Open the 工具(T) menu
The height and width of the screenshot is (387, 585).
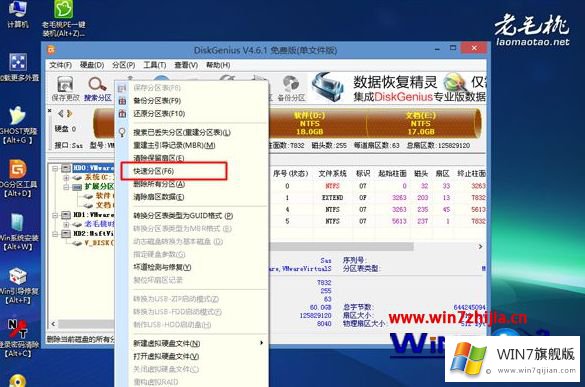coord(155,65)
